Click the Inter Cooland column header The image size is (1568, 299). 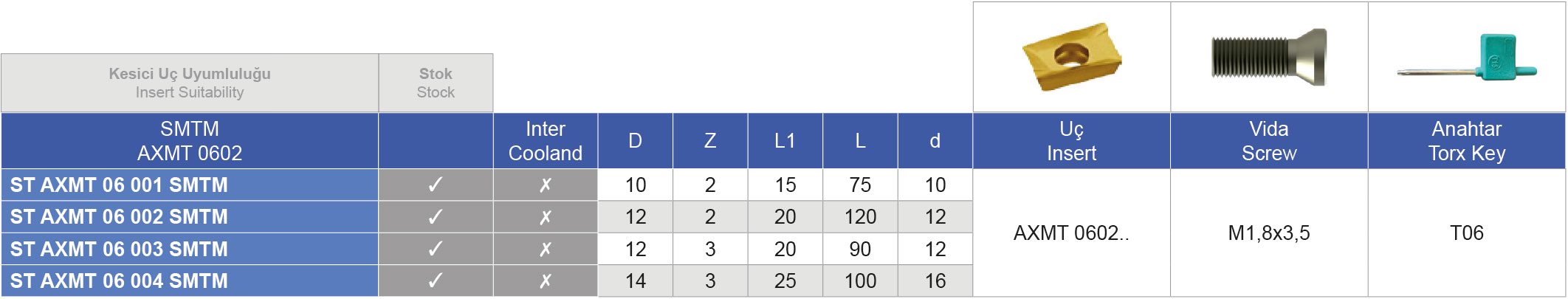tap(546, 141)
